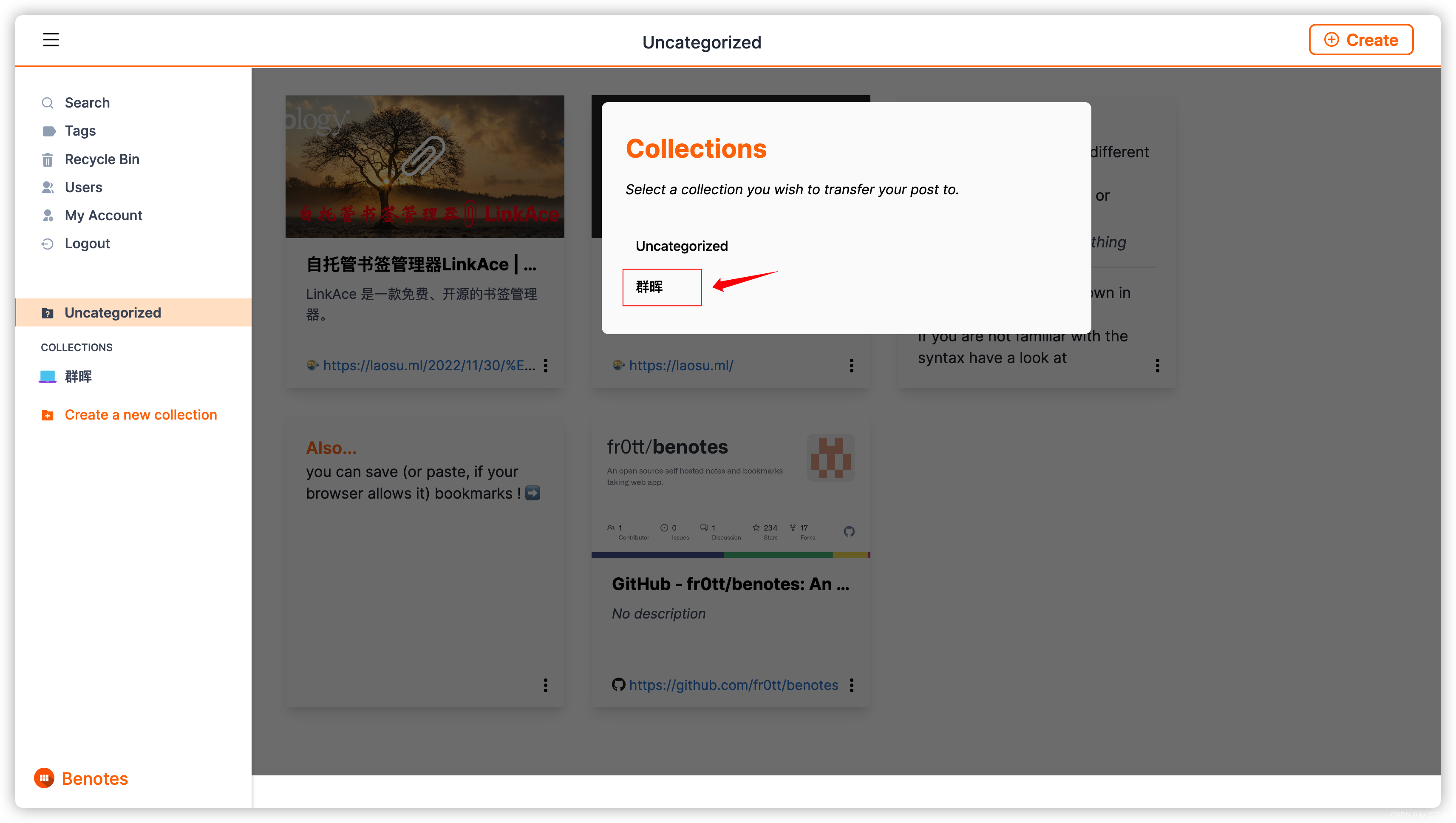Click the Recycle Bin icon in sidebar
Viewport: 1456px width, 823px height.
[48, 159]
